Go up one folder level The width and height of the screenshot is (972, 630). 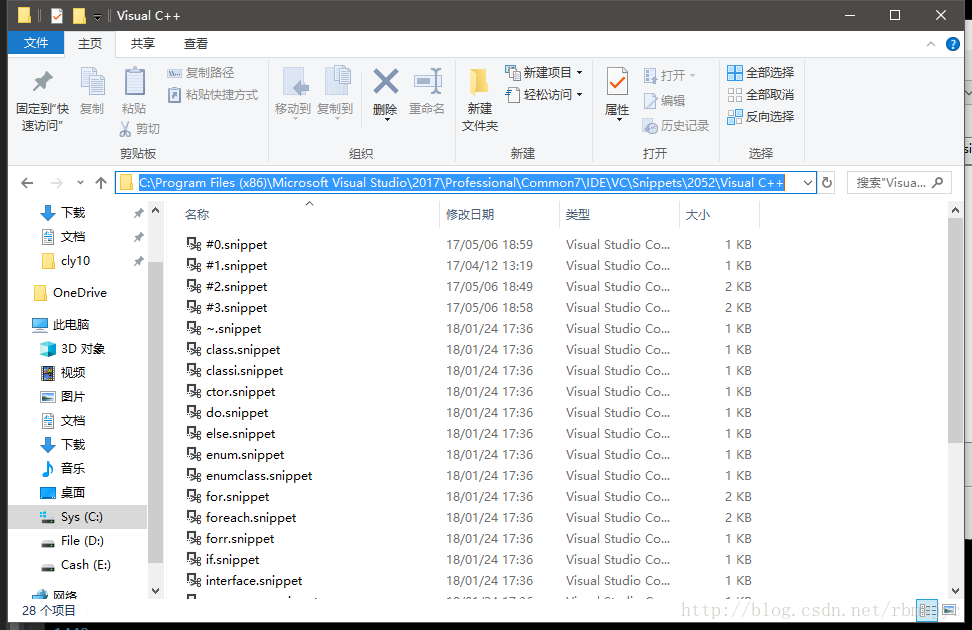[101, 183]
